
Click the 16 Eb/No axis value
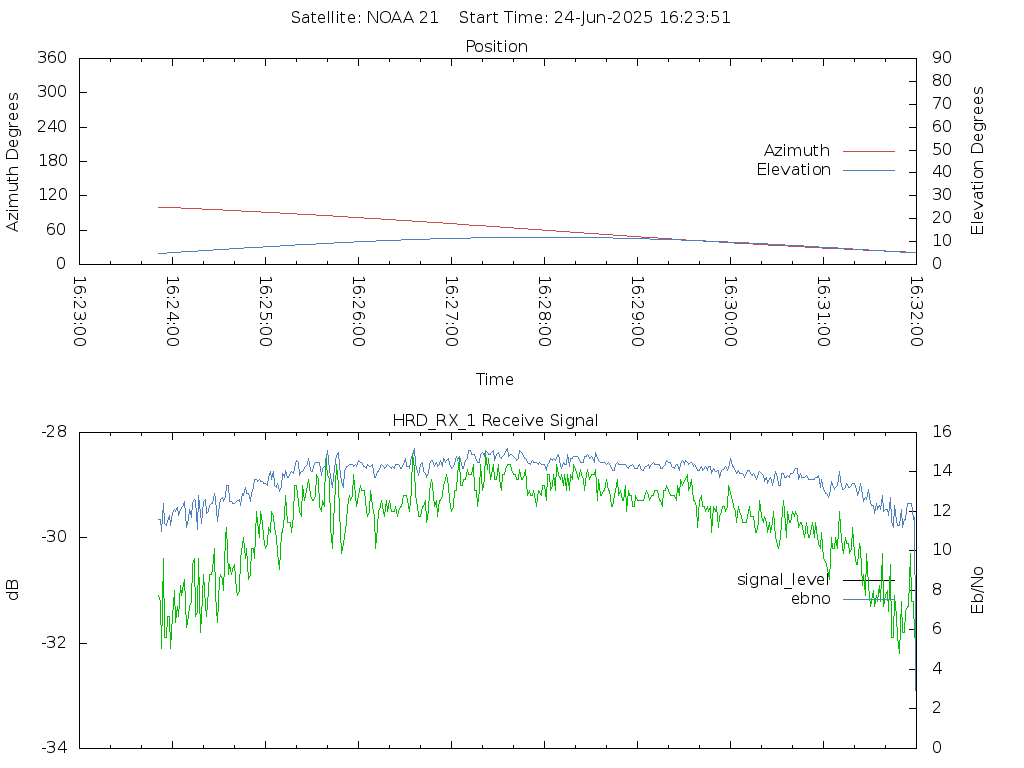pos(942,432)
